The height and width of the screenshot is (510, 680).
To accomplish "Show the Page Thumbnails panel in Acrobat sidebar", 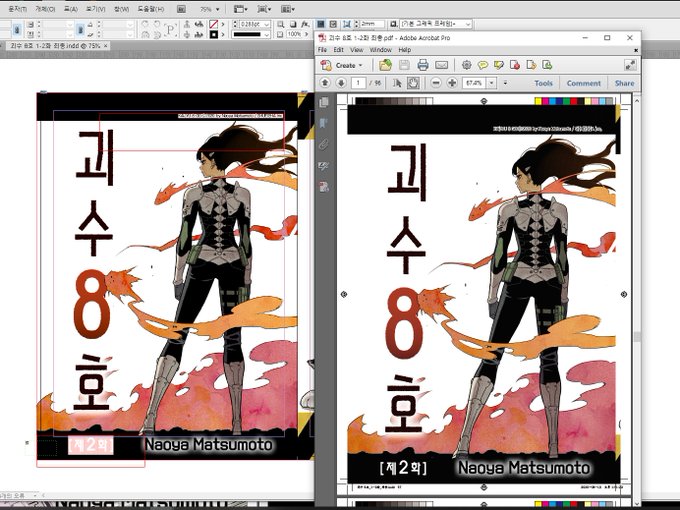I will [324, 102].
